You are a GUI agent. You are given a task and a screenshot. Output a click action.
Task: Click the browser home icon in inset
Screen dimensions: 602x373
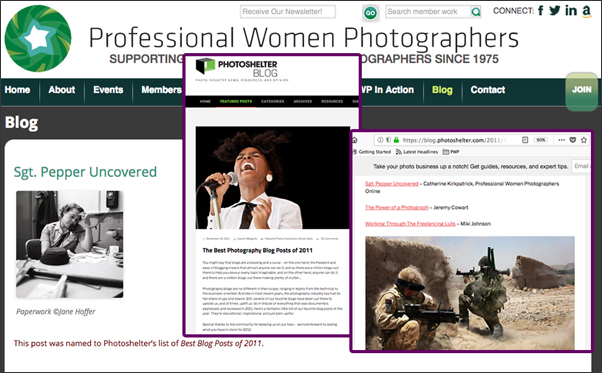355,140
